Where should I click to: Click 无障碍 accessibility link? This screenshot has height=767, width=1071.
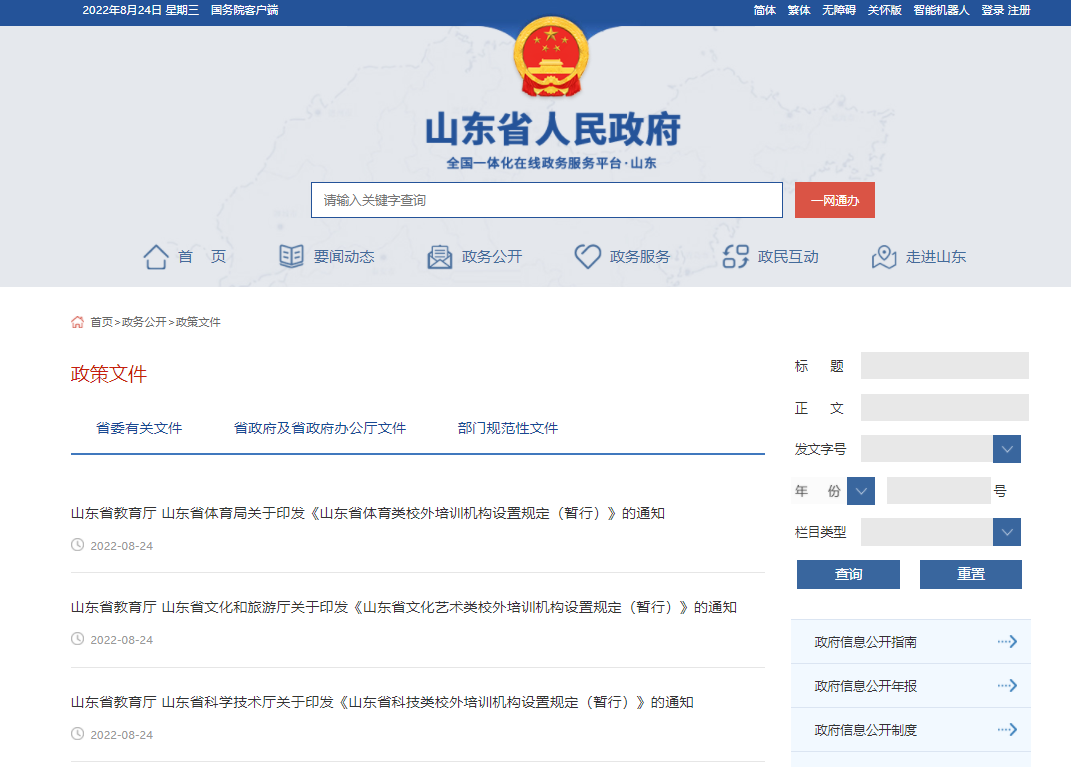click(x=839, y=10)
